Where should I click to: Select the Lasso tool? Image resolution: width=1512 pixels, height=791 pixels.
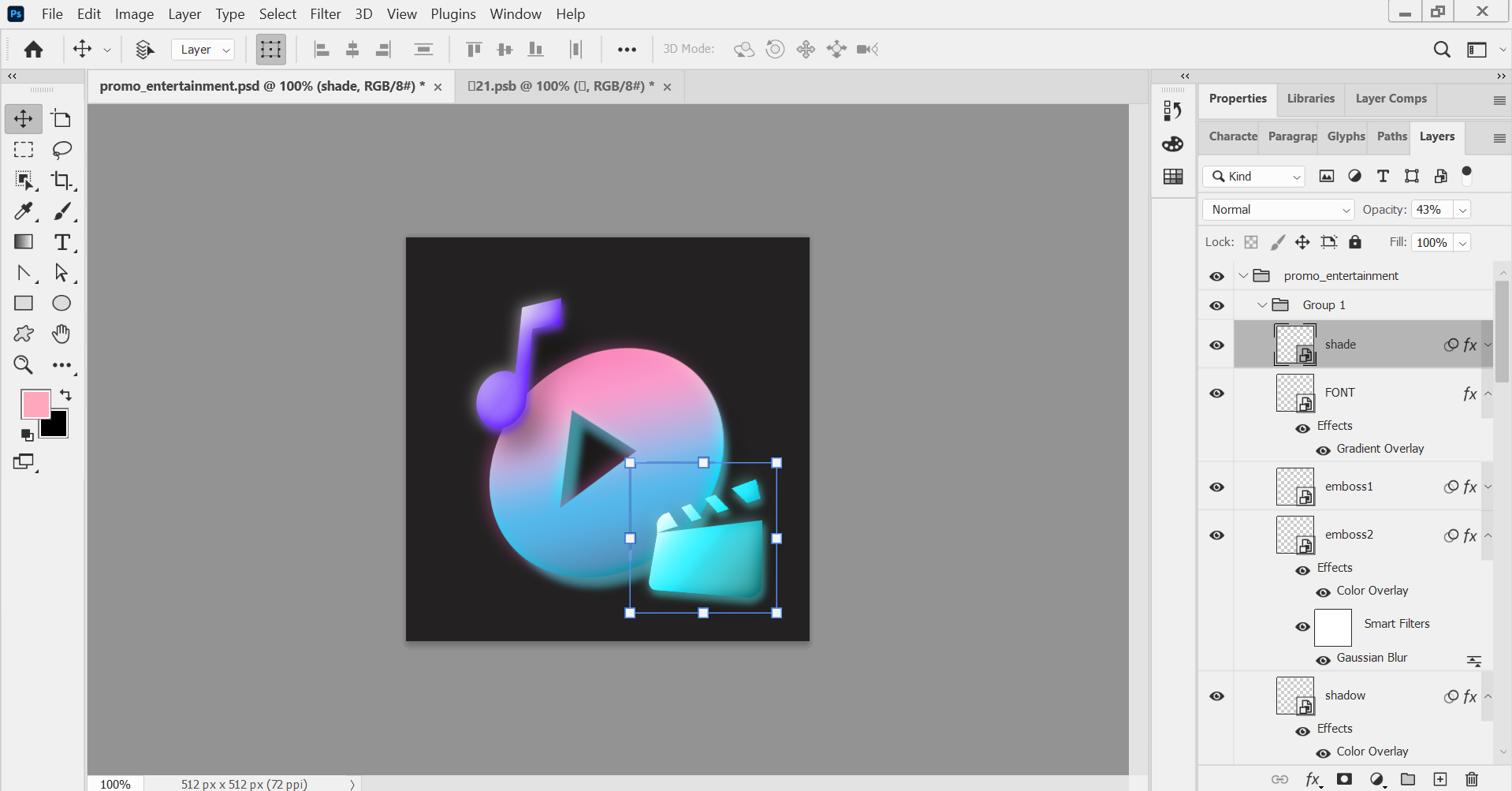(61, 149)
